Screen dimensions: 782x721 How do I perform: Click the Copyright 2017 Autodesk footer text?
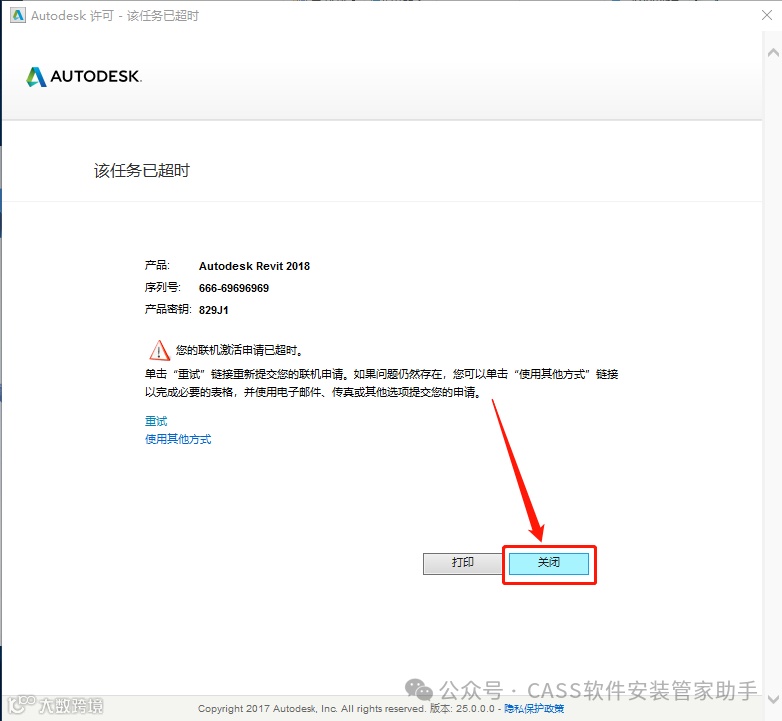point(311,709)
